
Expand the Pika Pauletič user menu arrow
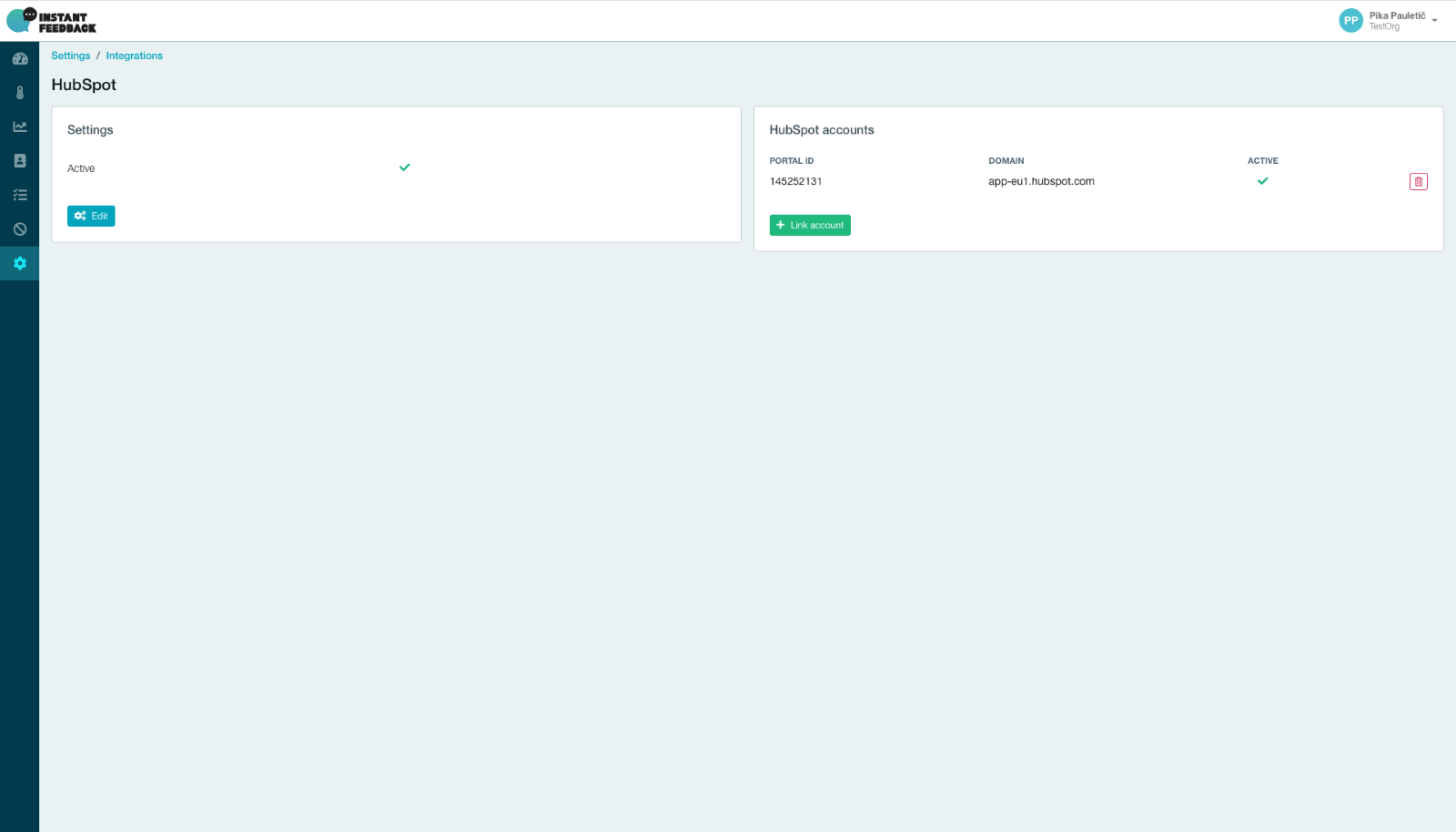pos(1435,20)
